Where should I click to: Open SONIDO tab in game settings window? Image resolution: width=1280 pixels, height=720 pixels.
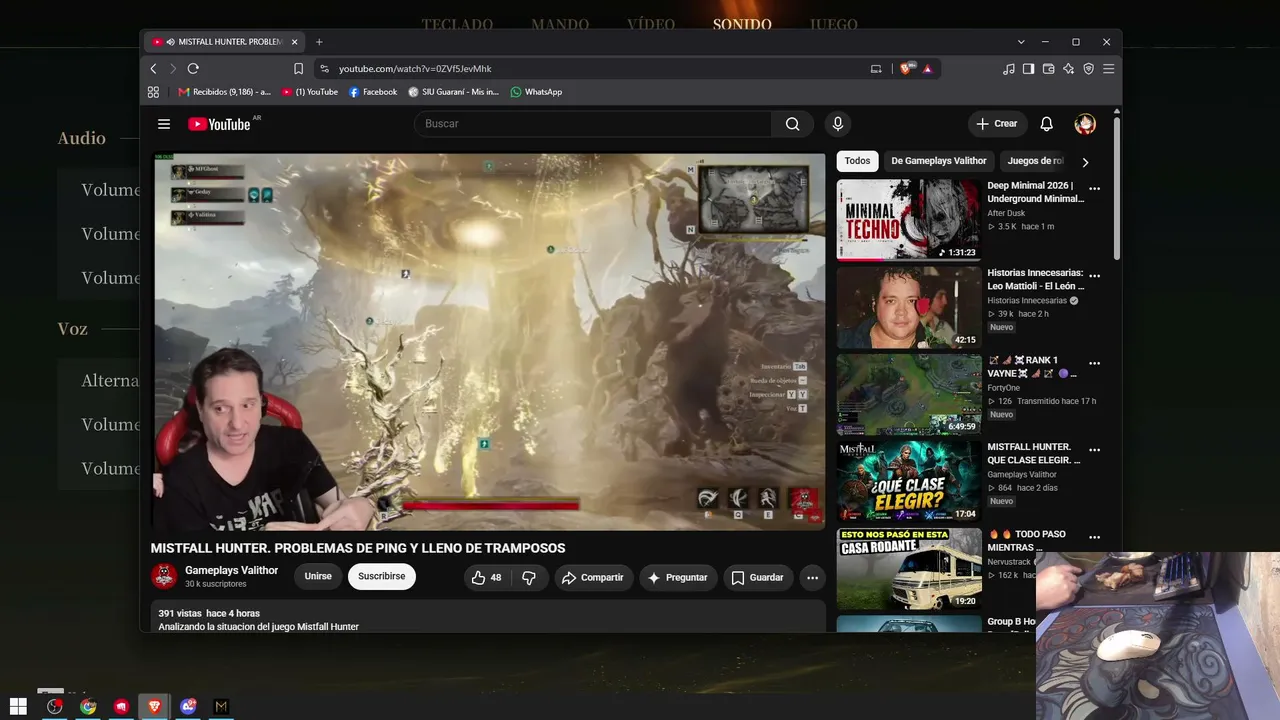click(742, 24)
